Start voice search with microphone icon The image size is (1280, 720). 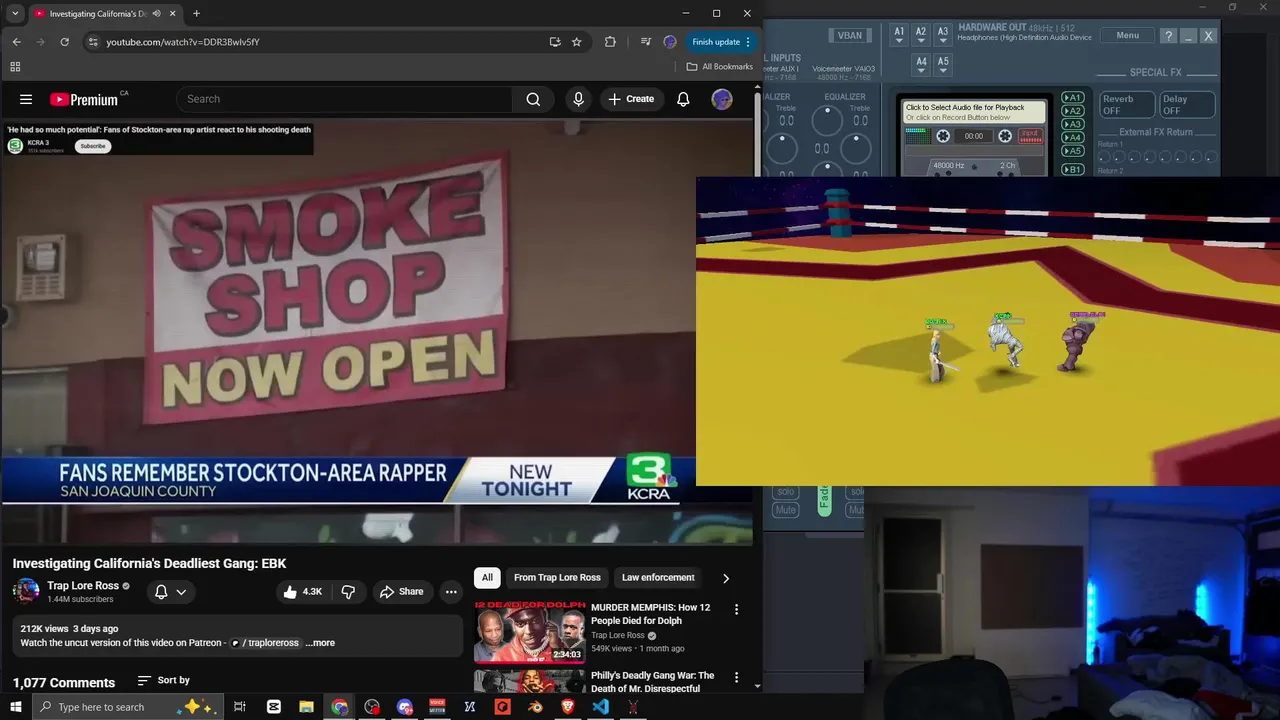pyautogui.click(x=578, y=99)
